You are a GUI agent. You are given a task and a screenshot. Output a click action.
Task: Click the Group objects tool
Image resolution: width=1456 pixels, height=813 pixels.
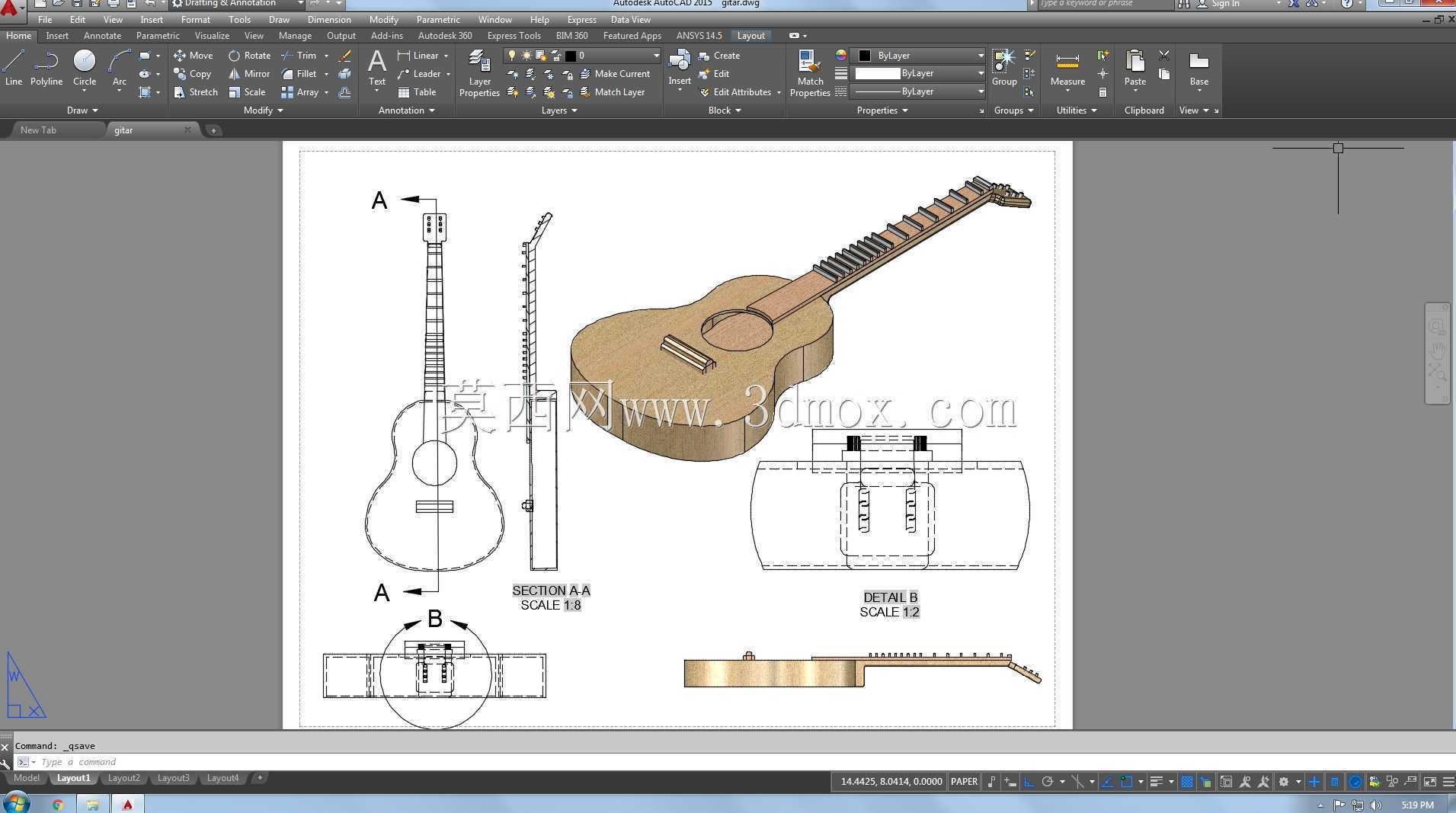(1004, 68)
